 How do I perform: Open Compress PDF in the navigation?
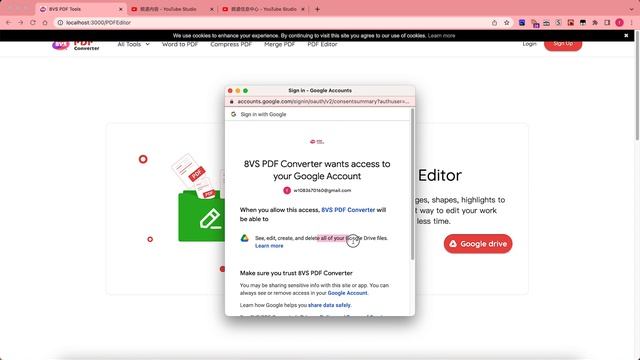click(x=231, y=44)
